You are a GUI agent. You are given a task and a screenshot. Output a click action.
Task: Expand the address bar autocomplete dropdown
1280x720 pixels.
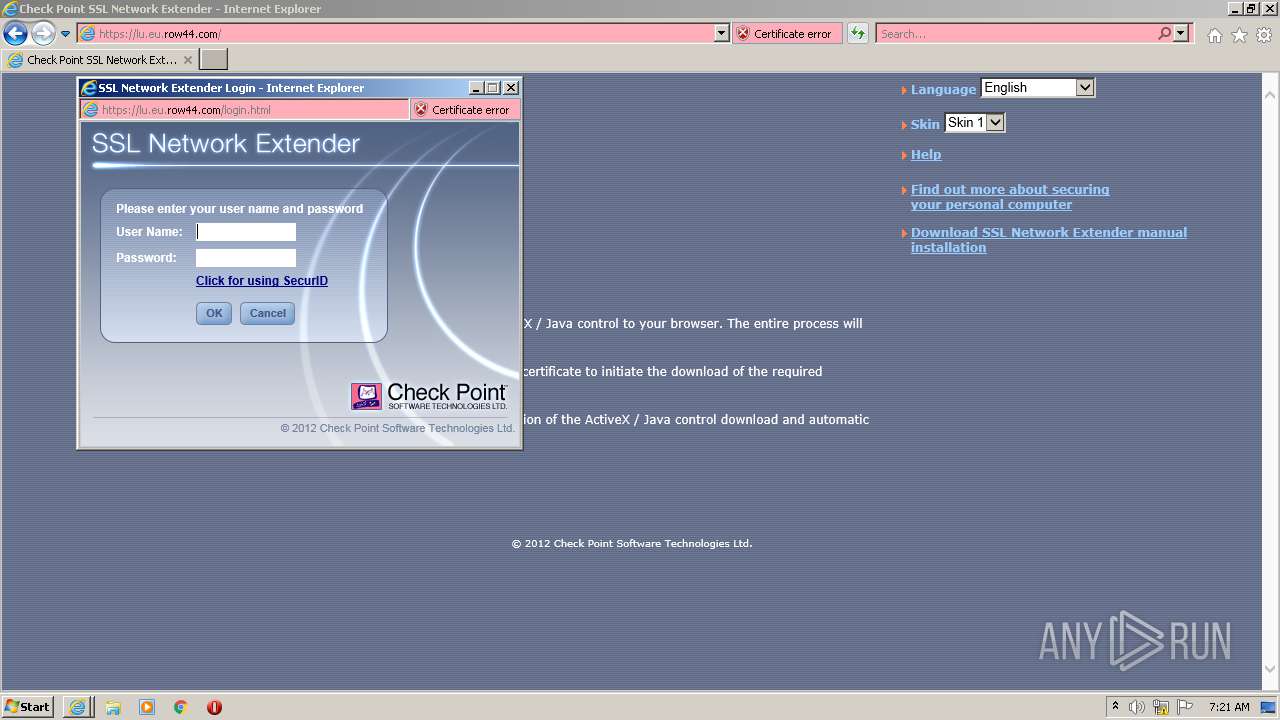click(722, 34)
